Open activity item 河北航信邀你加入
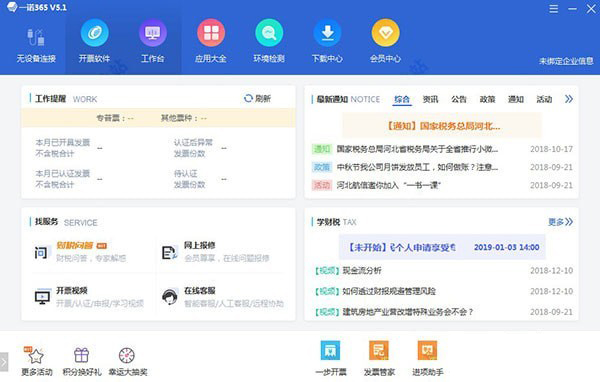 [x=388, y=185]
